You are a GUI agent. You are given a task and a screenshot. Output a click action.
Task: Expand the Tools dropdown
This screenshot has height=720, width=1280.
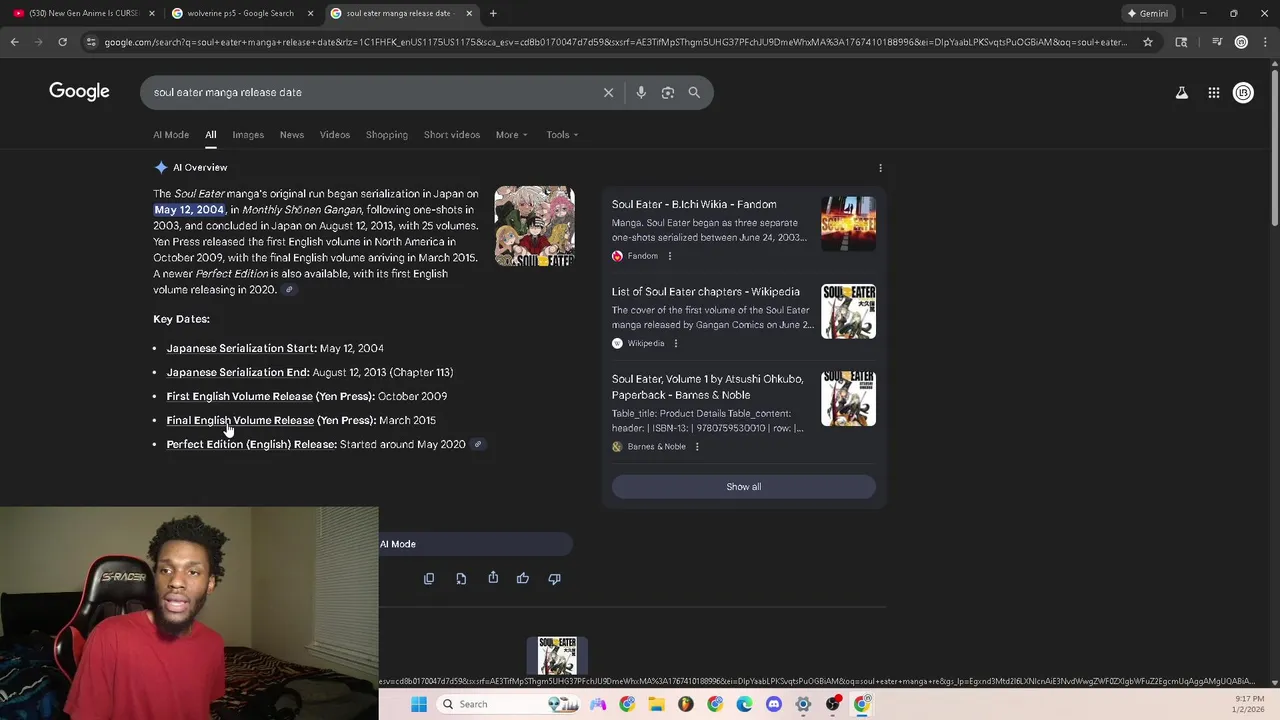tap(562, 135)
